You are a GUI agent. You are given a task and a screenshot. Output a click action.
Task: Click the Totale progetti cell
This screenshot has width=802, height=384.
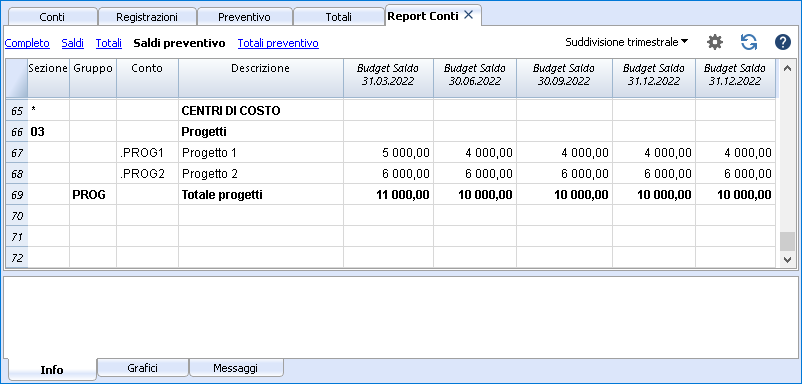pyautogui.click(x=260, y=195)
